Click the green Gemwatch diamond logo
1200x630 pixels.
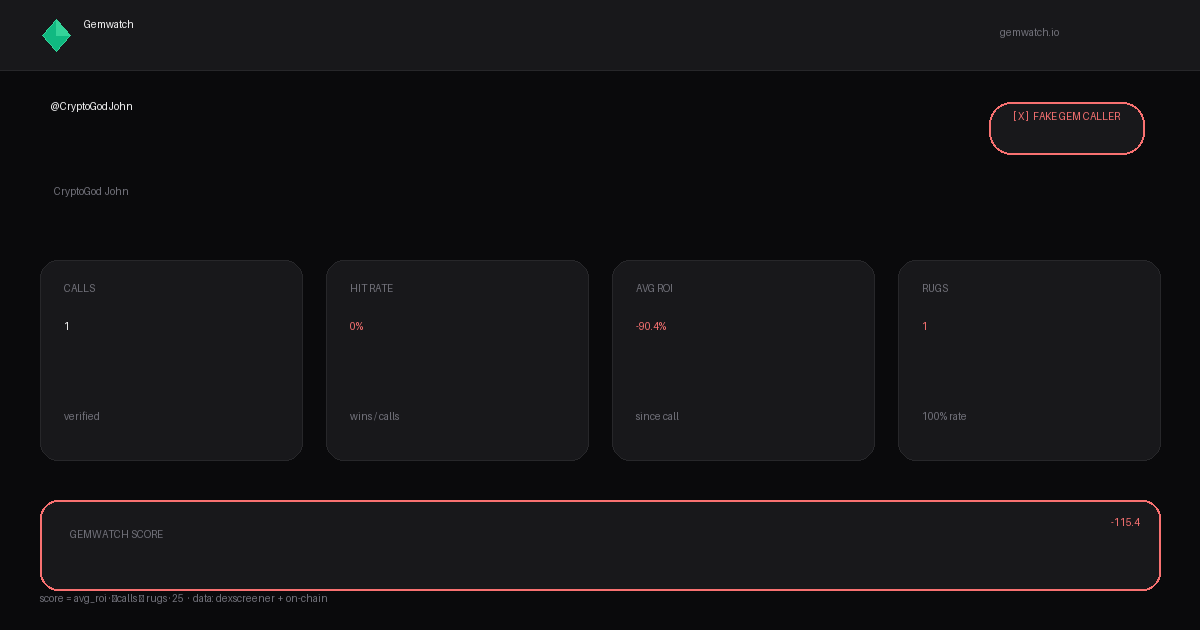pos(56,35)
